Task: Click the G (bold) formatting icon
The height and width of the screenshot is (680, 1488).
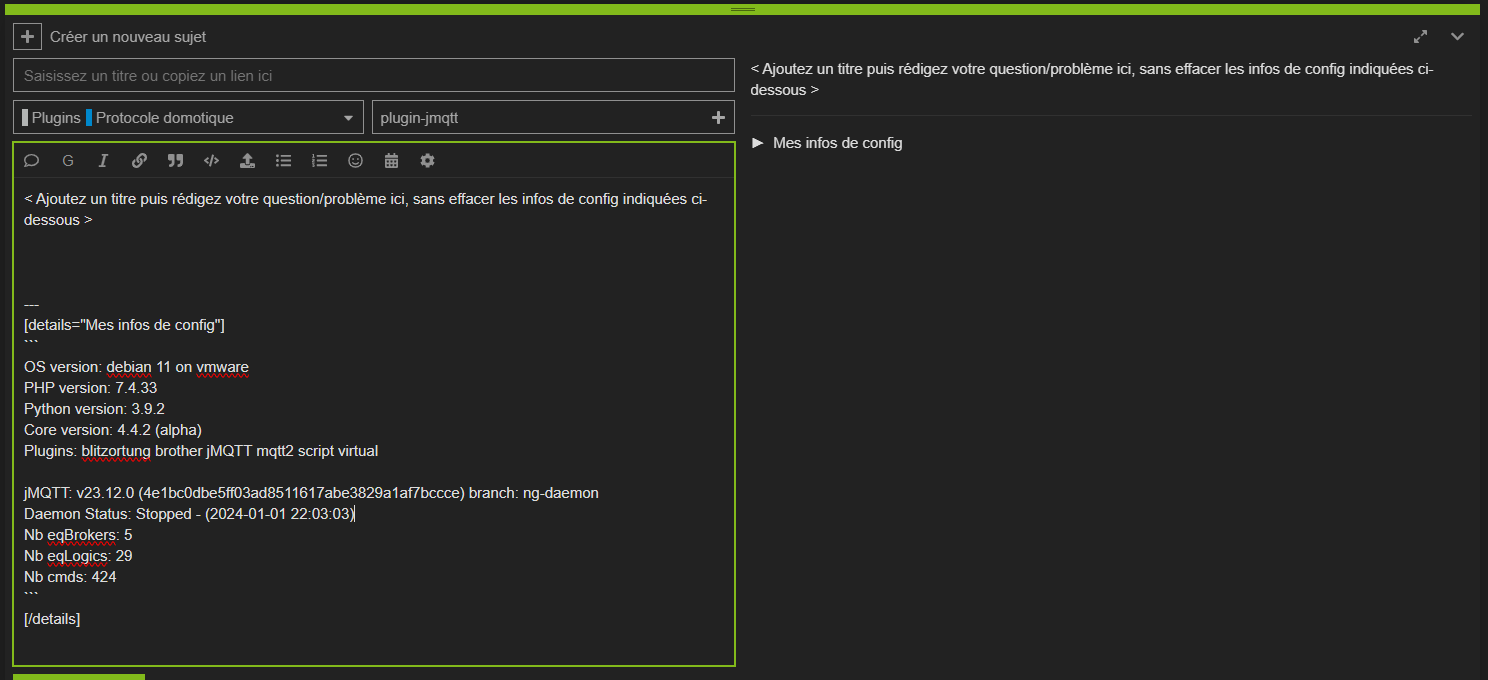Action: (x=68, y=161)
